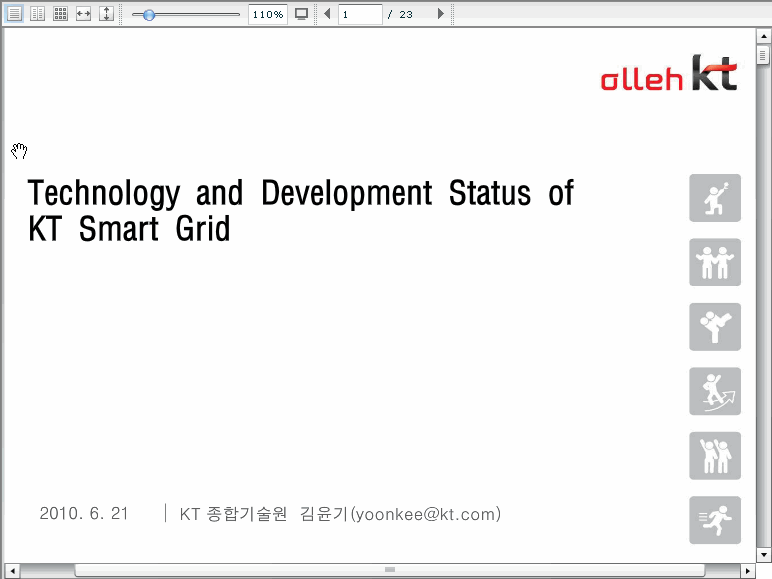Screen dimensions: 772x579
Task: Go to previous page arrow
Action: coord(327,14)
